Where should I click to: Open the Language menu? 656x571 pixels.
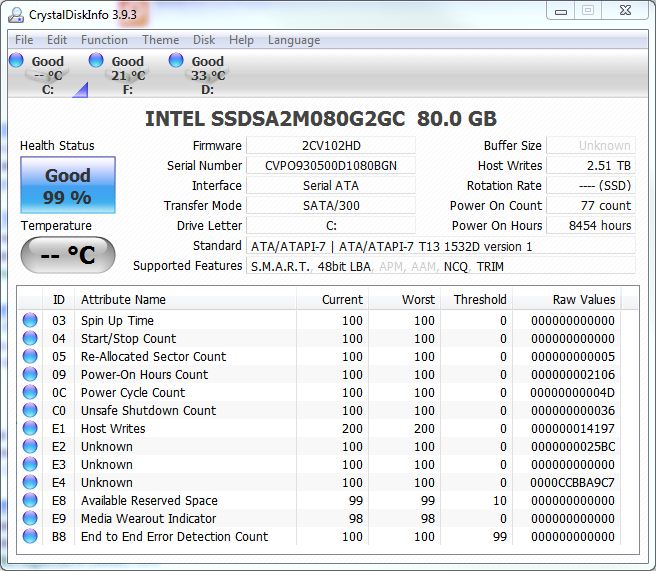coord(294,40)
